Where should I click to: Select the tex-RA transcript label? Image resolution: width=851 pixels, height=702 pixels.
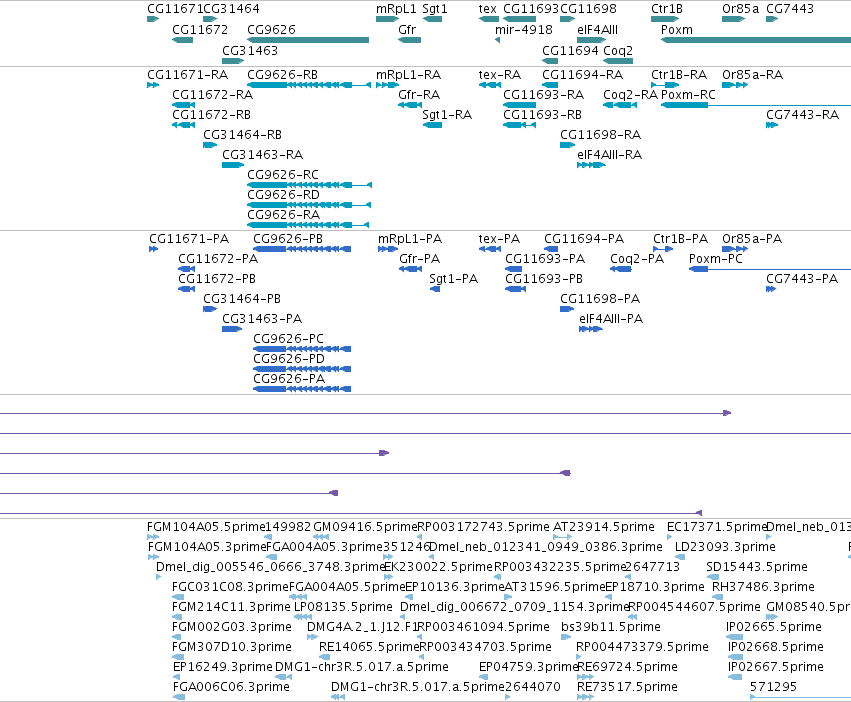pyautogui.click(x=500, y=75)
